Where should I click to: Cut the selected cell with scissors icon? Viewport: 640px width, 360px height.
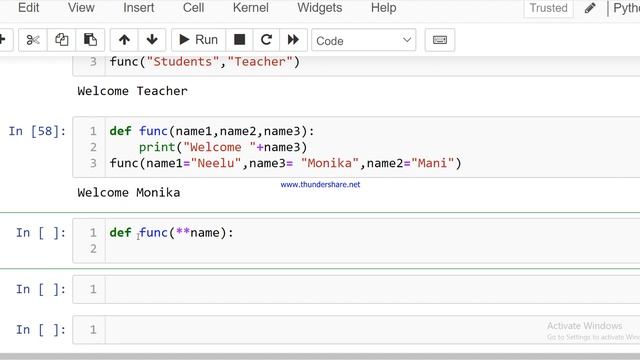[33, 40]
